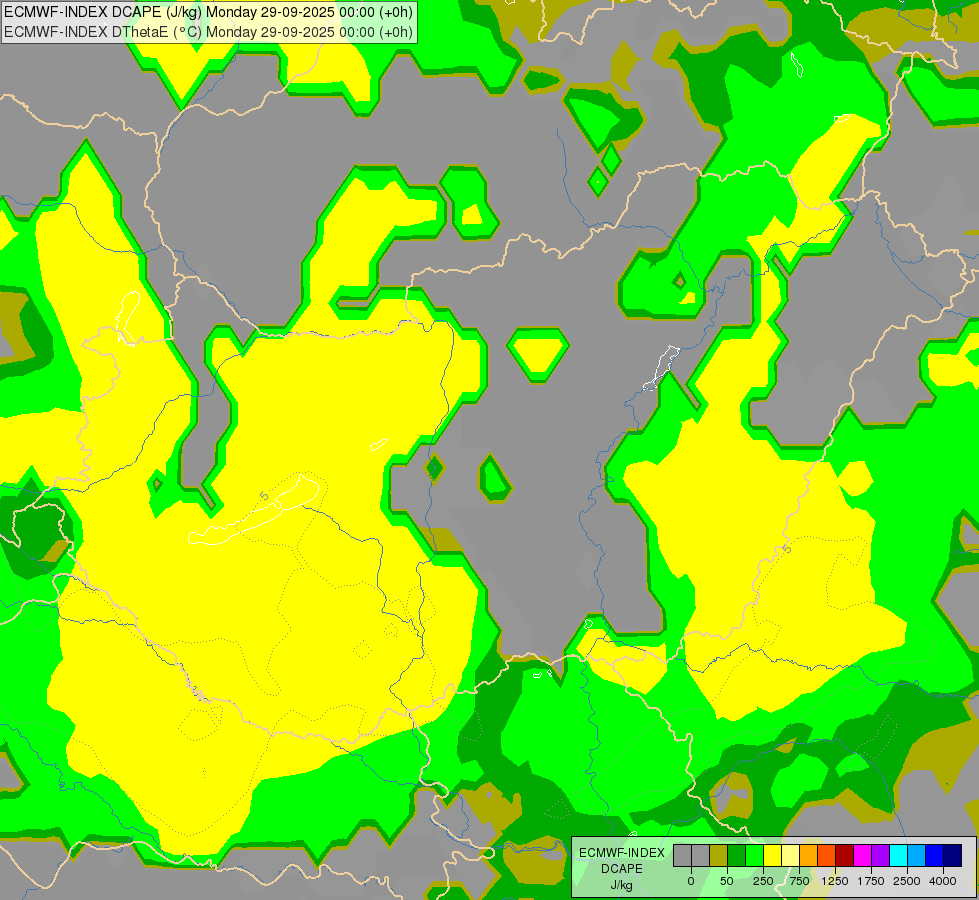This screenshot has width=979, height=900.
Task: Select the navy blue swatch at legend end
Action: (x=952, y=855)
